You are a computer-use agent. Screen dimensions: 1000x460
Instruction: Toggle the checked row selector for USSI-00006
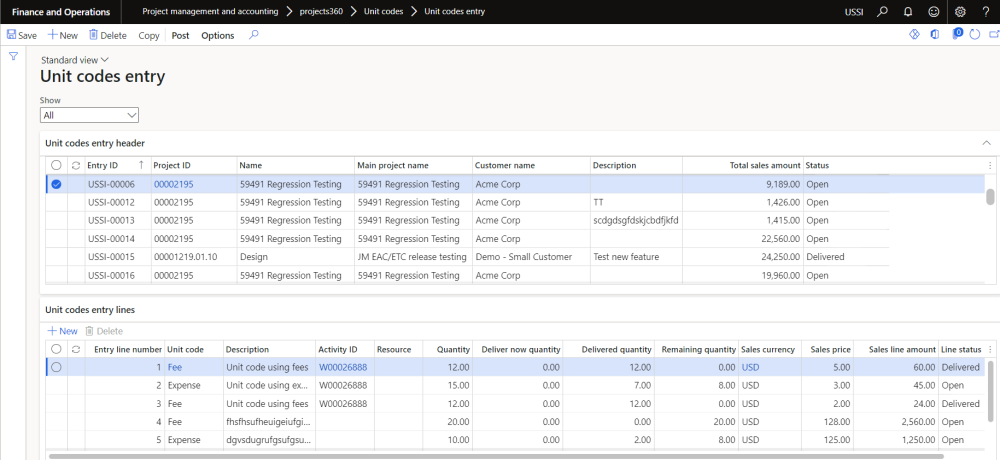coord(56,184)
